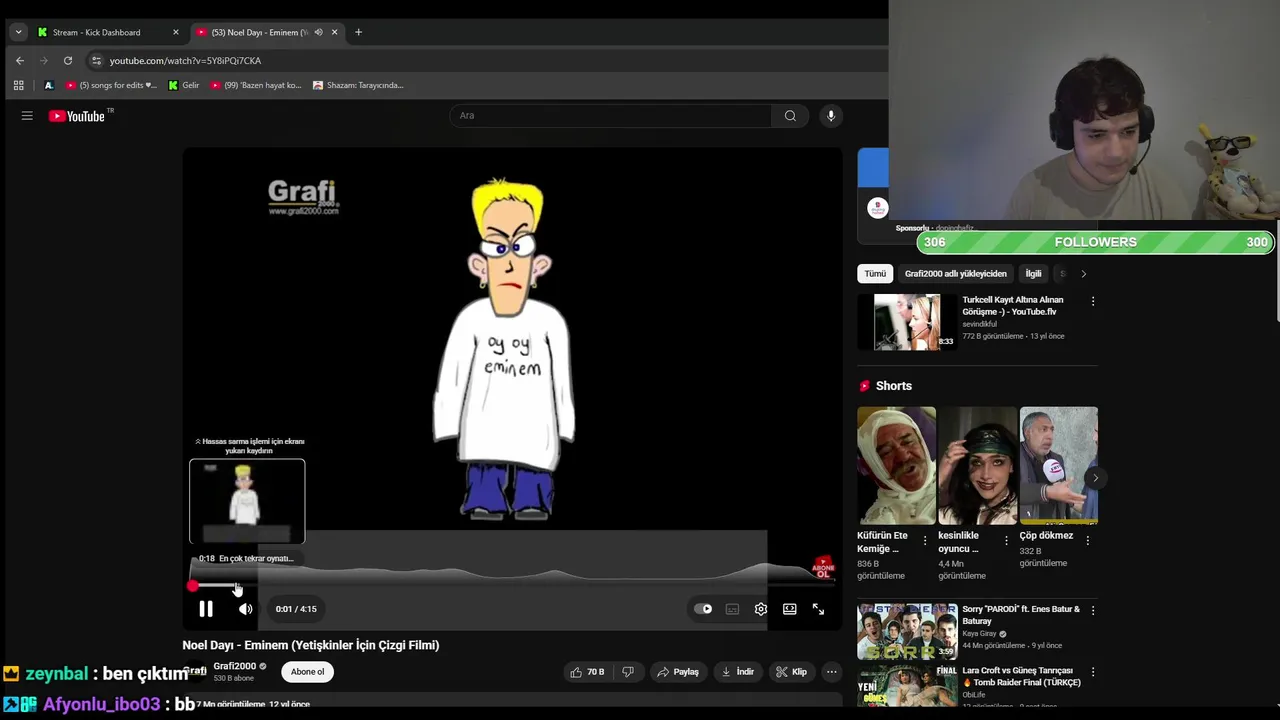Open the tab search dropdown arrow
The image size is (1280, 720).
pyautogui.click(x=18, y=32)
